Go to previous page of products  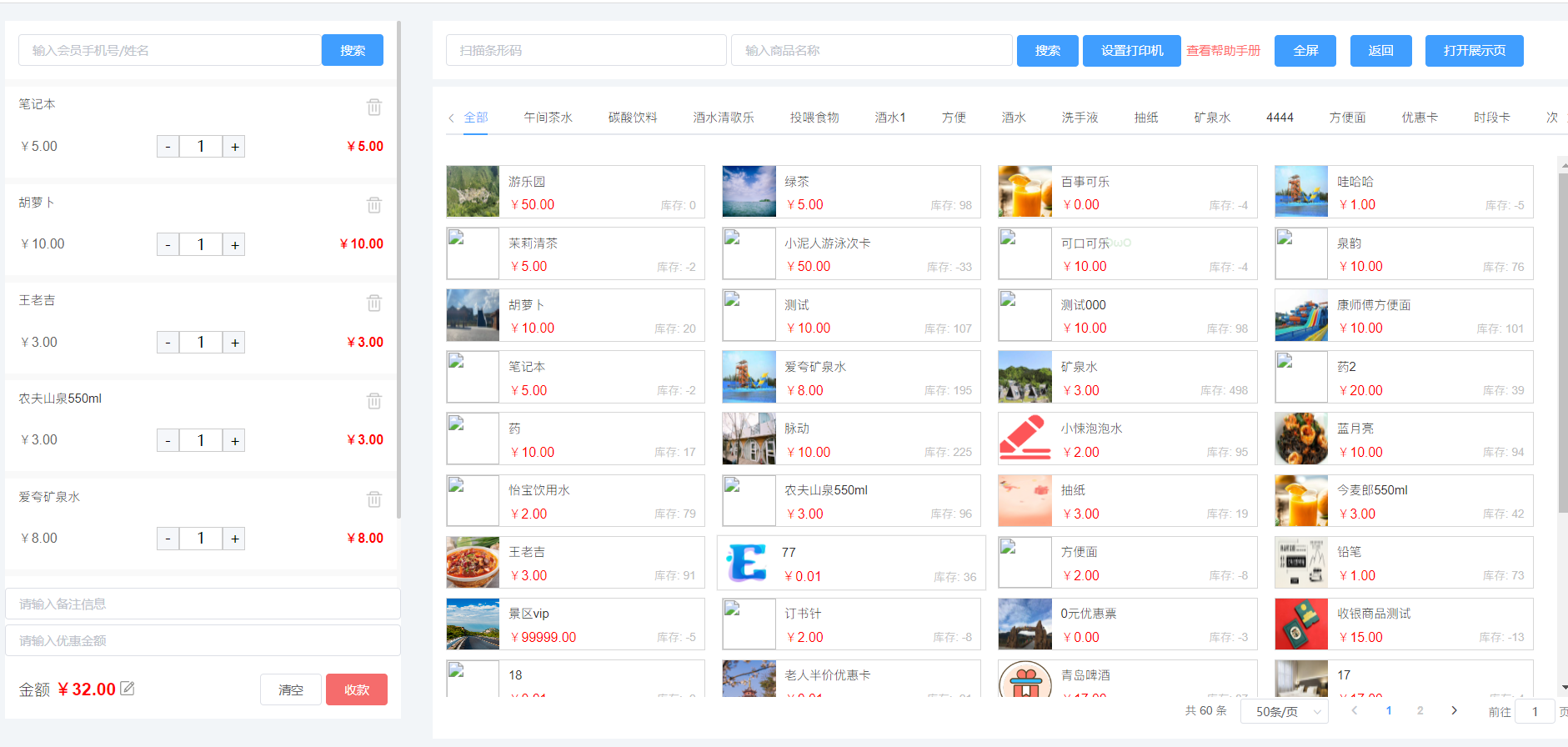tap(1355, 710)
